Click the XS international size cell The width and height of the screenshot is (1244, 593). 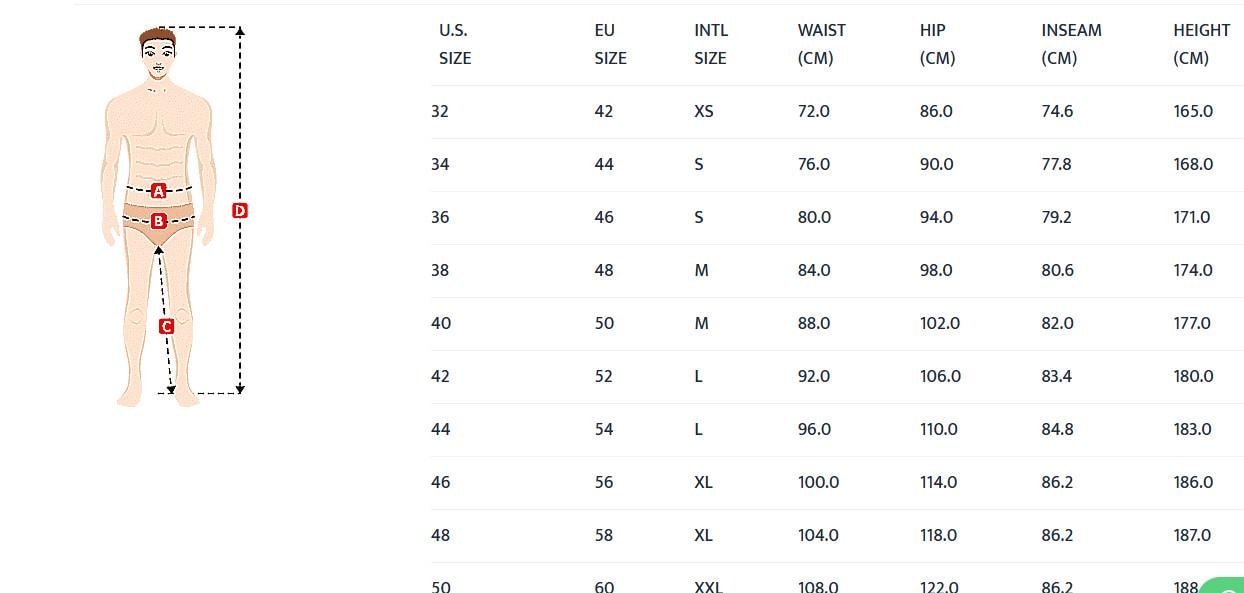point(704,111)
